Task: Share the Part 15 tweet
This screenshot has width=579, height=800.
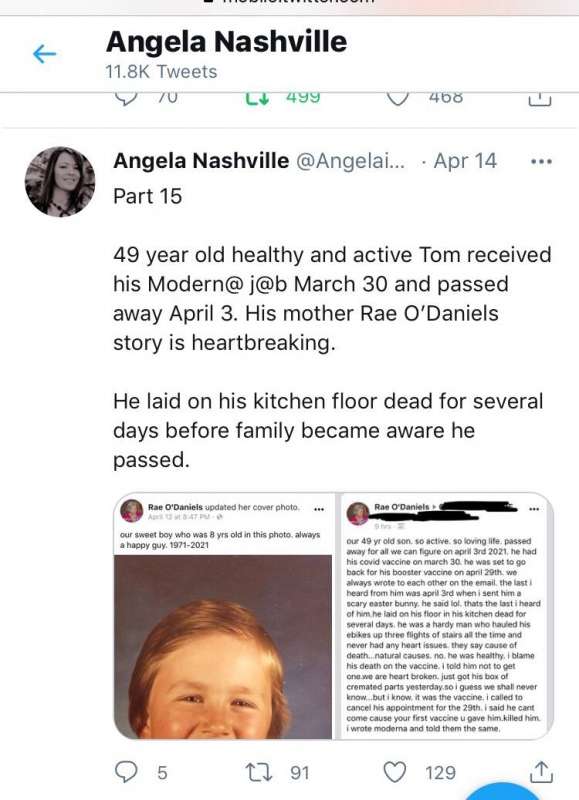Action: pyautogui.click(x=541, y=772)
